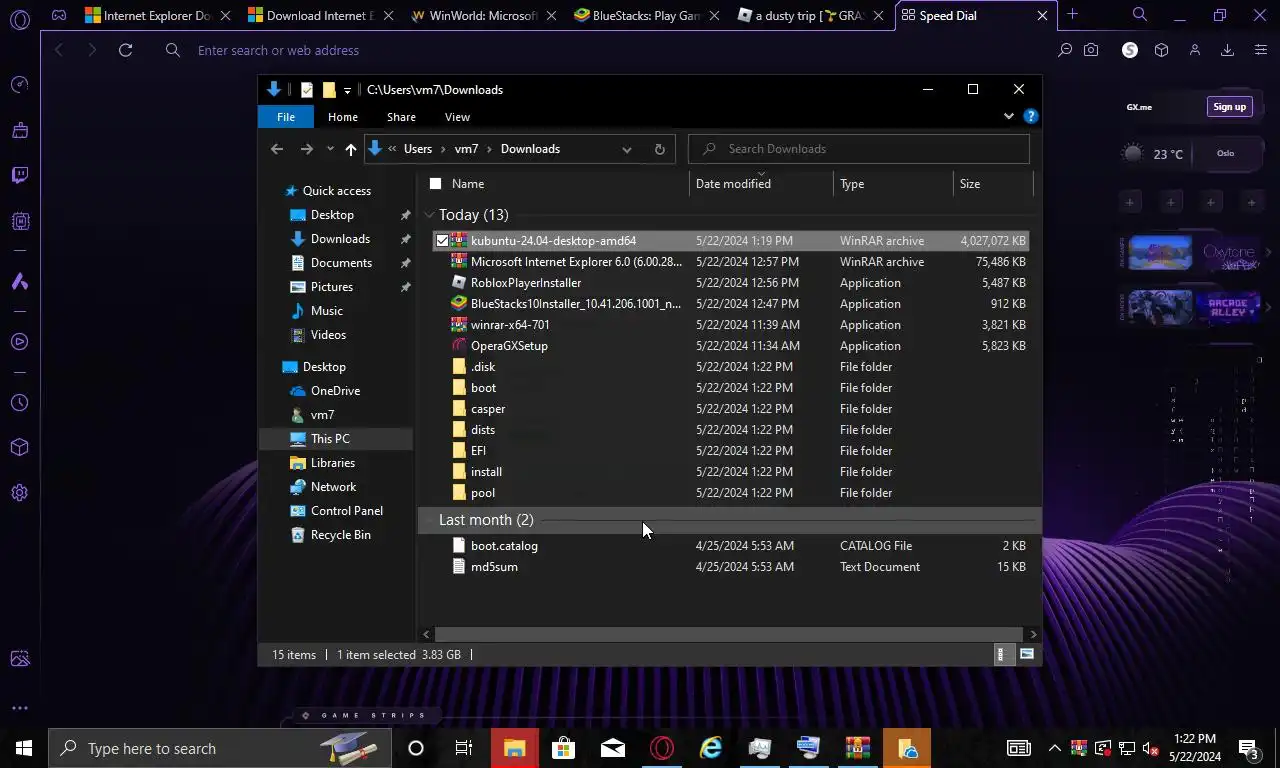The height and width of the screenshot is (768, 1280).
Task: Open Quick Access Toolbar customize dropdown
Action: [347, 90]
